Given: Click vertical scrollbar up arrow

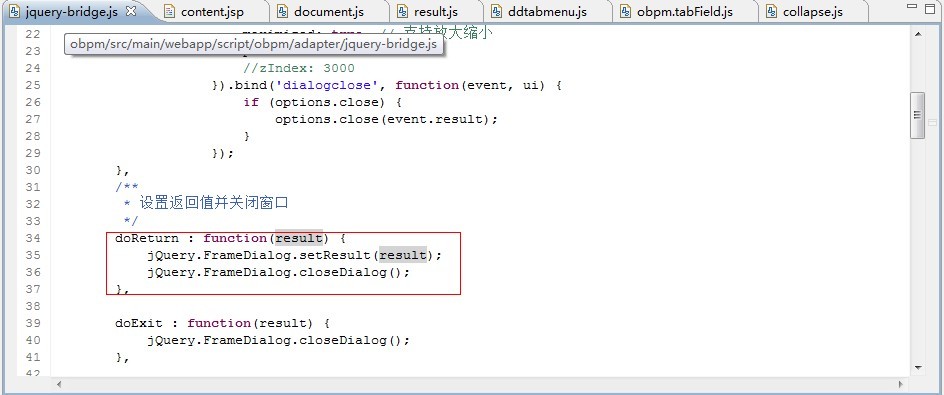Looking at the screenshot, I should point(918,34).
